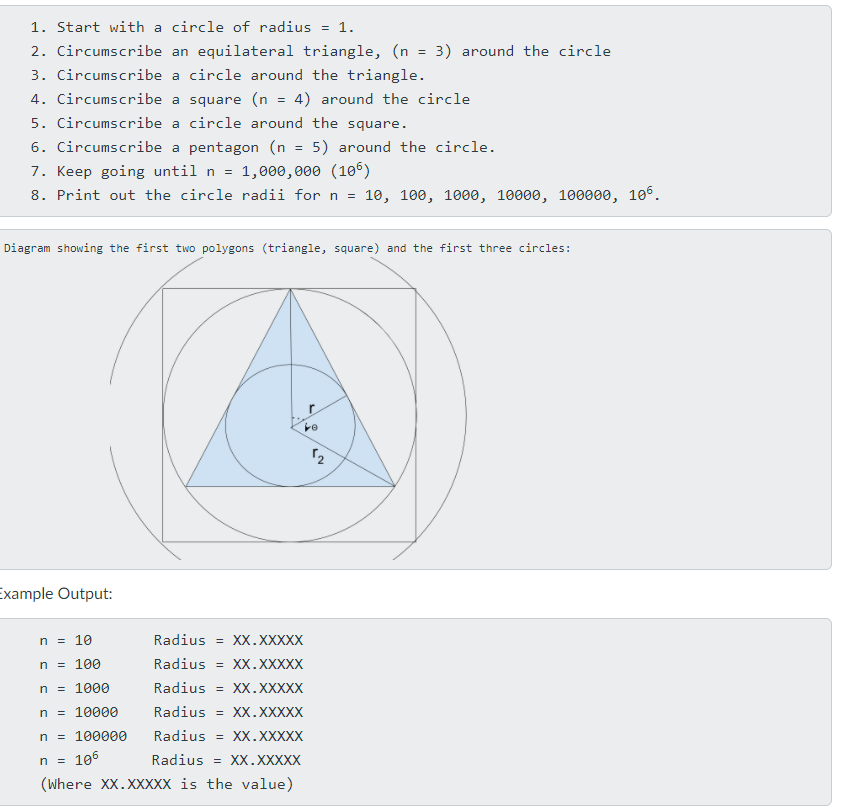Click the theta angle marker in the diagram
Image resolution: width=841 pixels, height=806 pixels.
coord(312,428)
